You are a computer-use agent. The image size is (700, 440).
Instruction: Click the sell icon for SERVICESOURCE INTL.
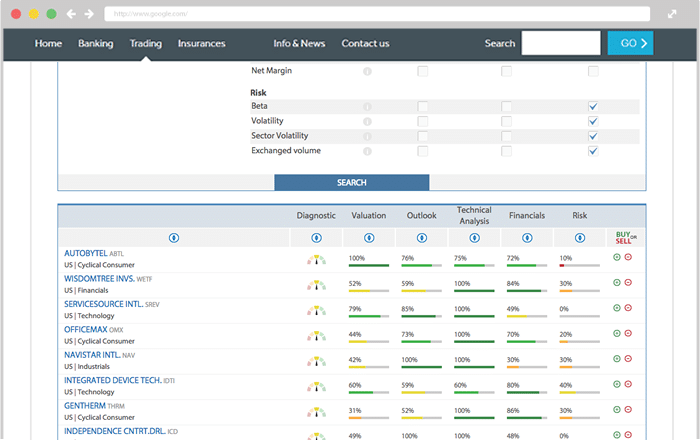coord(628,308)
